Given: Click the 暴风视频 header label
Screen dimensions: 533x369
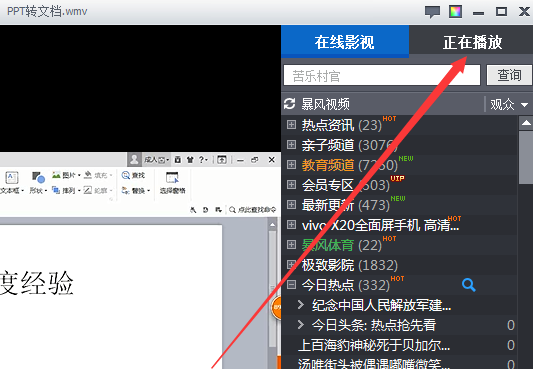Looking at the screenshot, I should click(325, 104).
